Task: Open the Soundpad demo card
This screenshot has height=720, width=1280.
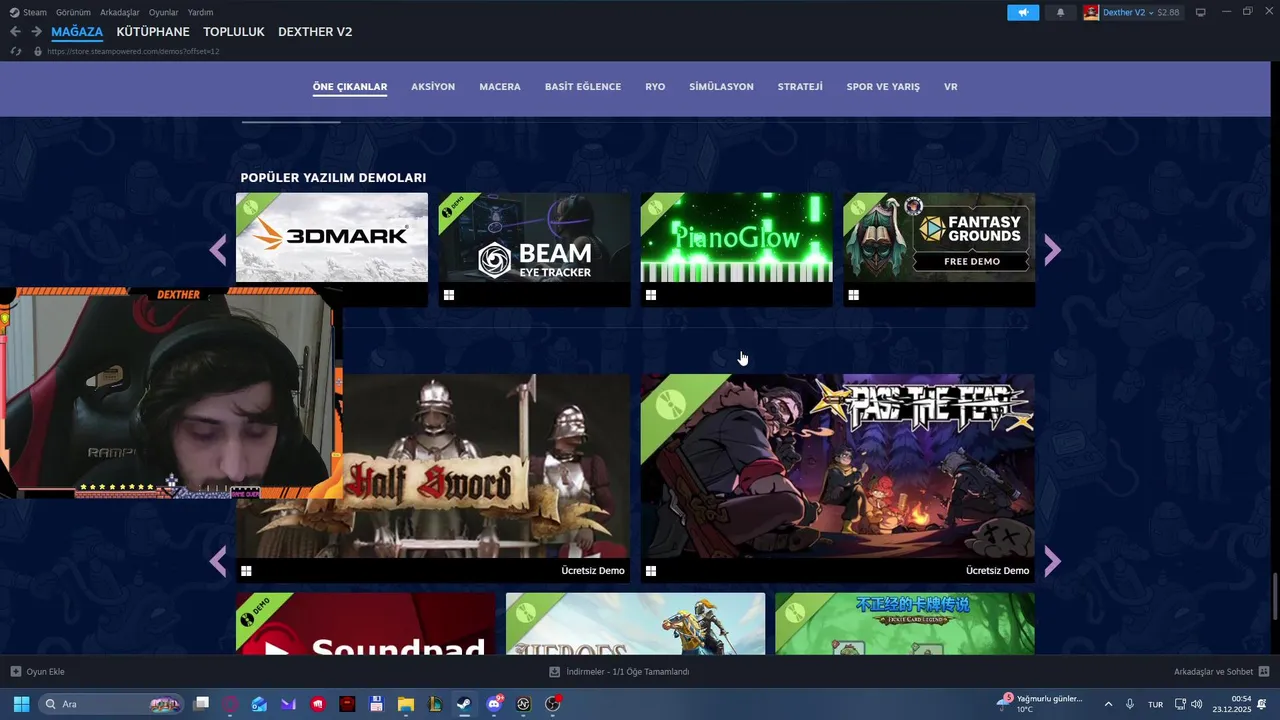Action: (366, 624)
